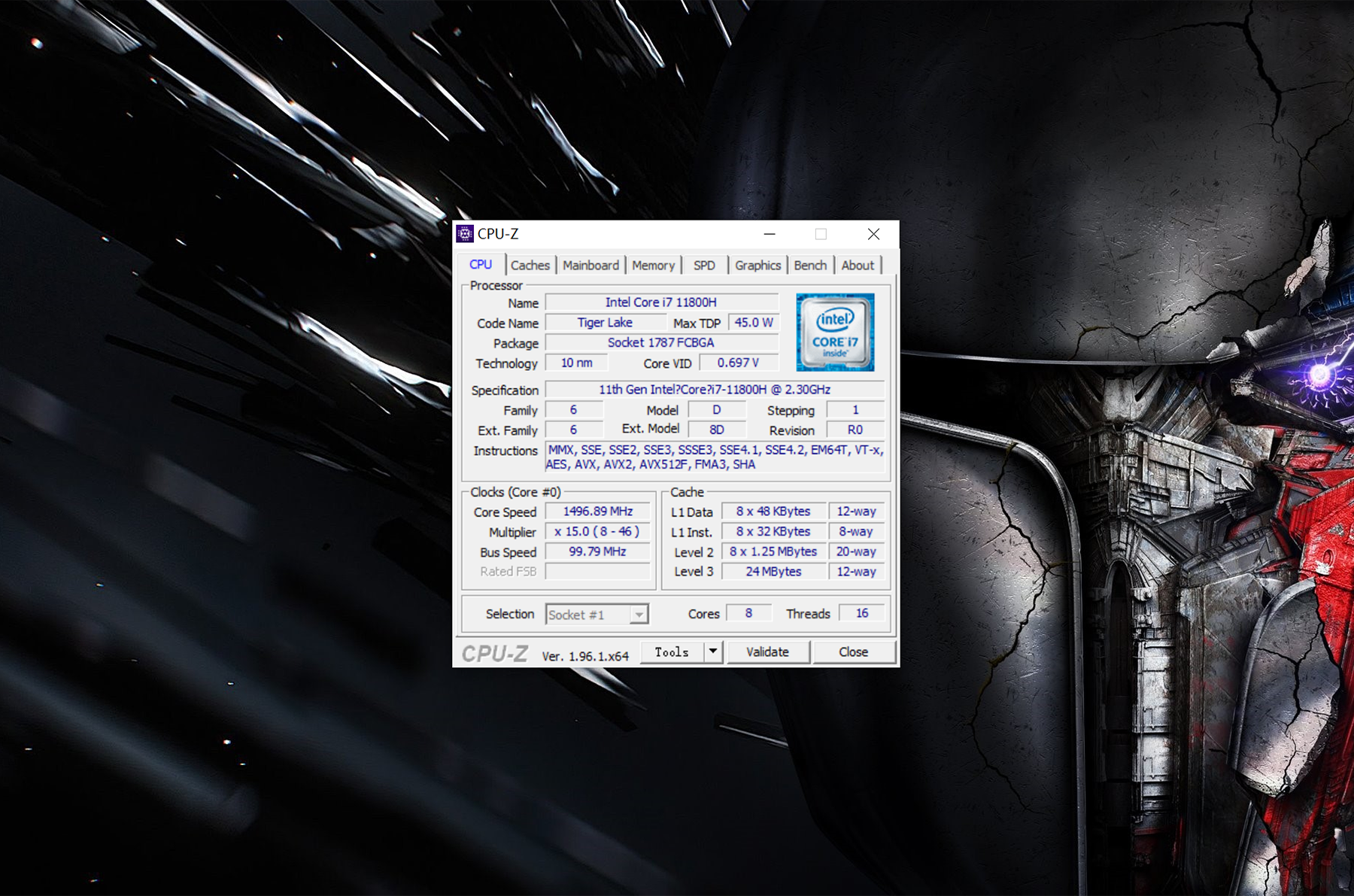Click the empty Rated FSB field

598,572
